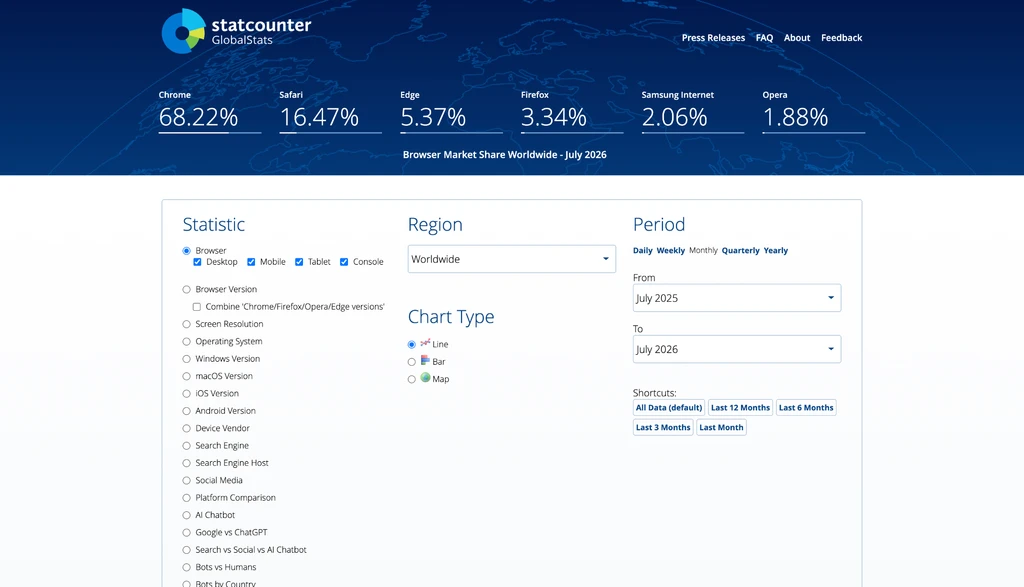Click the Firefox 3.34% stat
1024x587 pixels.
572,111
